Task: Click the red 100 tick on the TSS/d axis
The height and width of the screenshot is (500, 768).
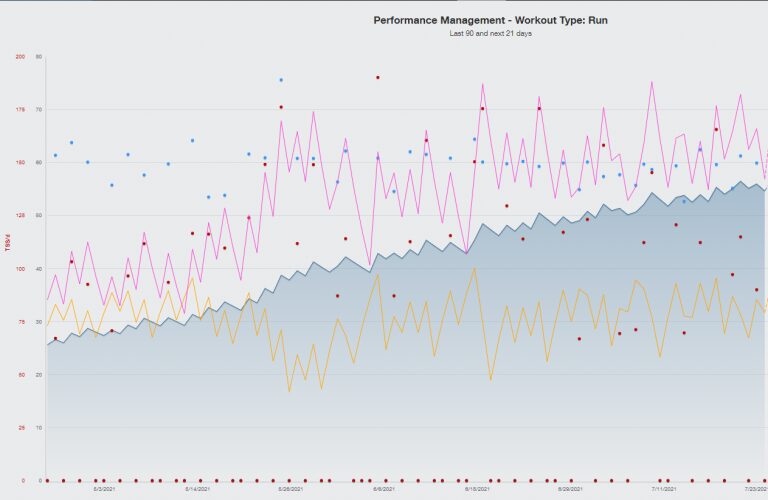Action: tap(20, 268)
